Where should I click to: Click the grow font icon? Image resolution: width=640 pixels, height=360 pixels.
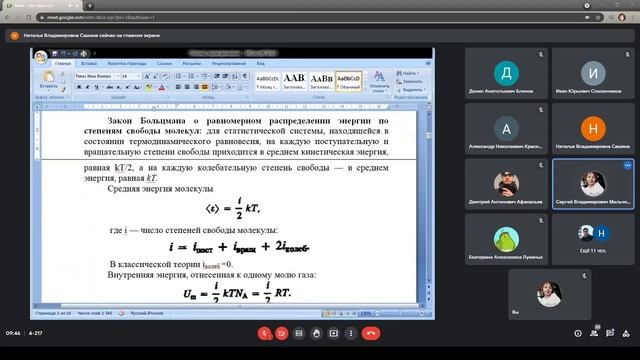147,76
